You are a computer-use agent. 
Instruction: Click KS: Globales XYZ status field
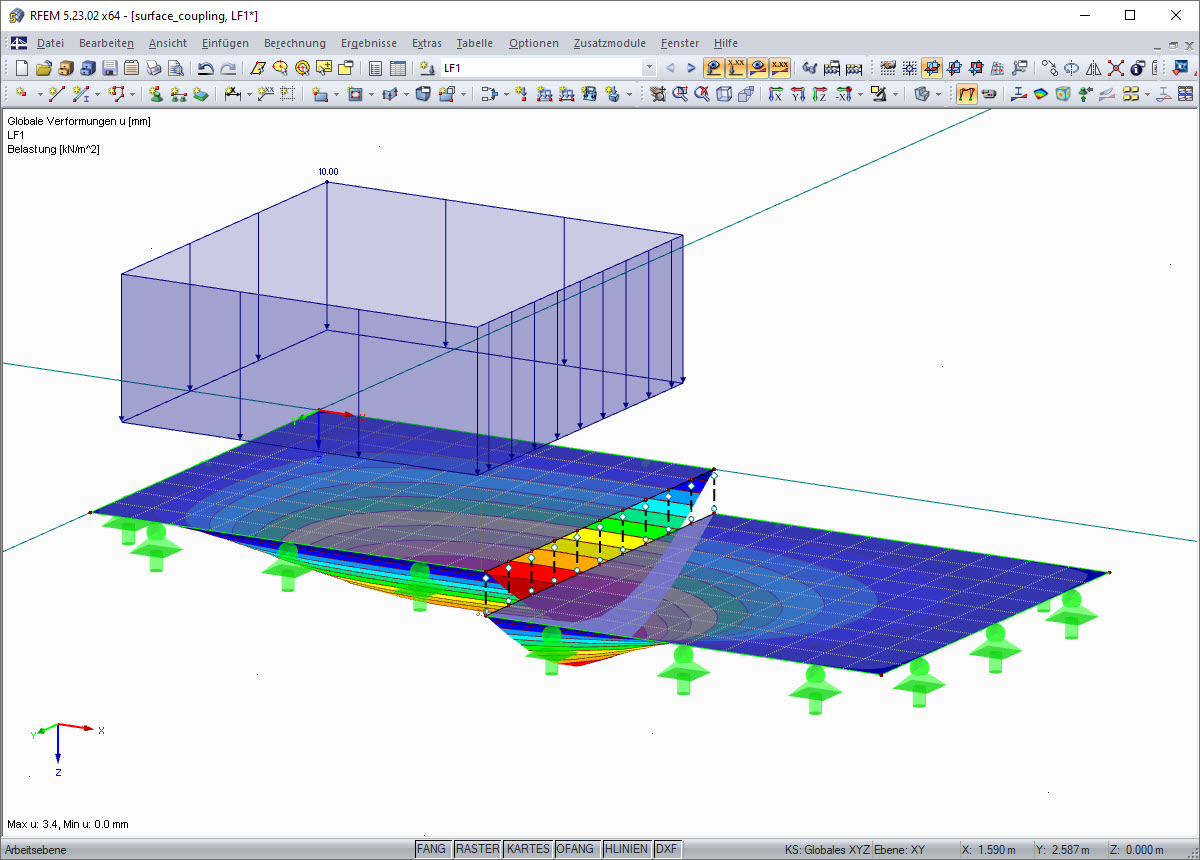tap(827, 849)
